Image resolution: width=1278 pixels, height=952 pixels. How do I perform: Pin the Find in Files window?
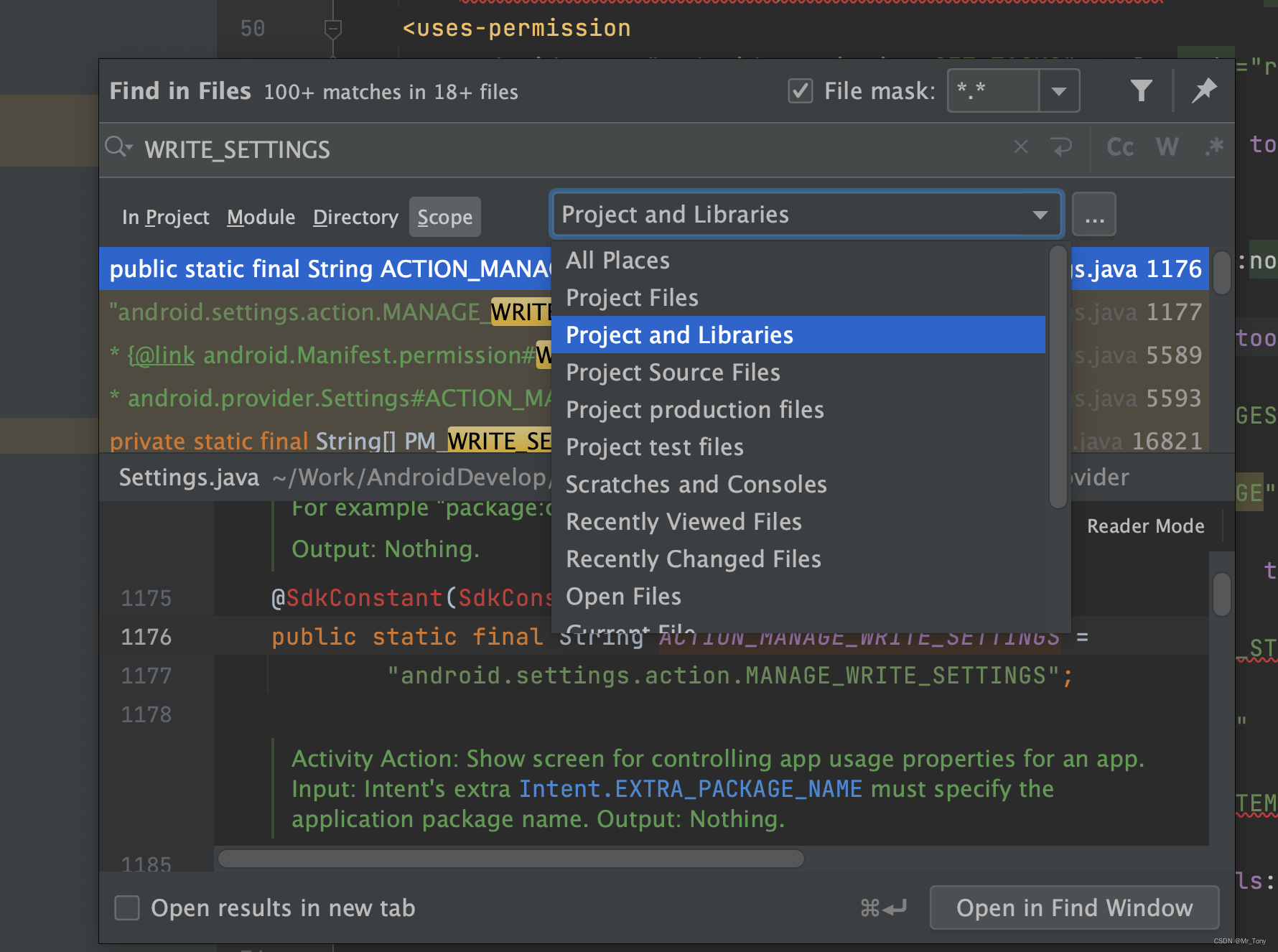1204,90
